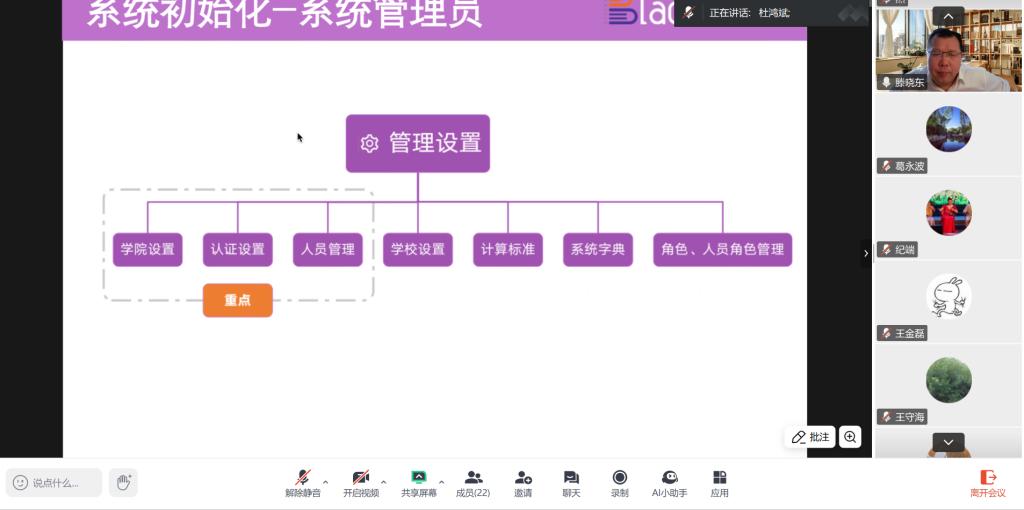Click the 批注 annotate button
The width and height of the screenshot is (1024, 510).
(x=810, y=437)
